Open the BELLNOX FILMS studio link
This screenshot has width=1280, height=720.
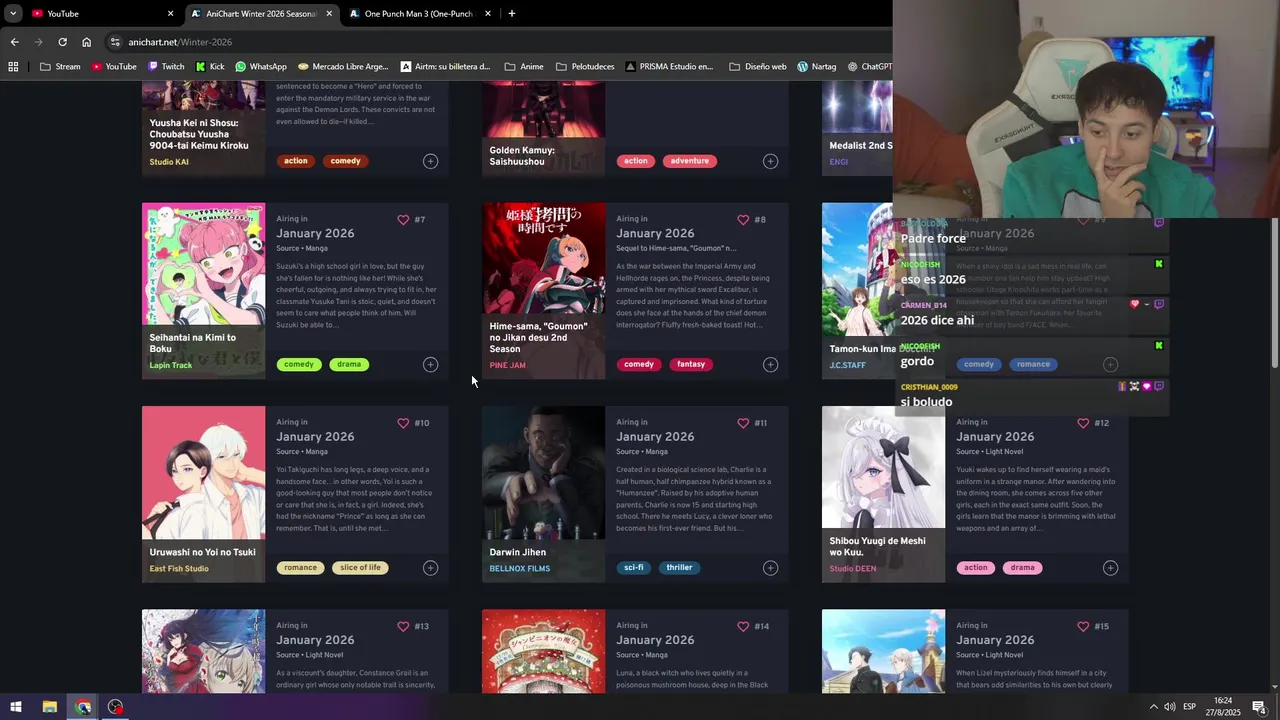(520, 569)
